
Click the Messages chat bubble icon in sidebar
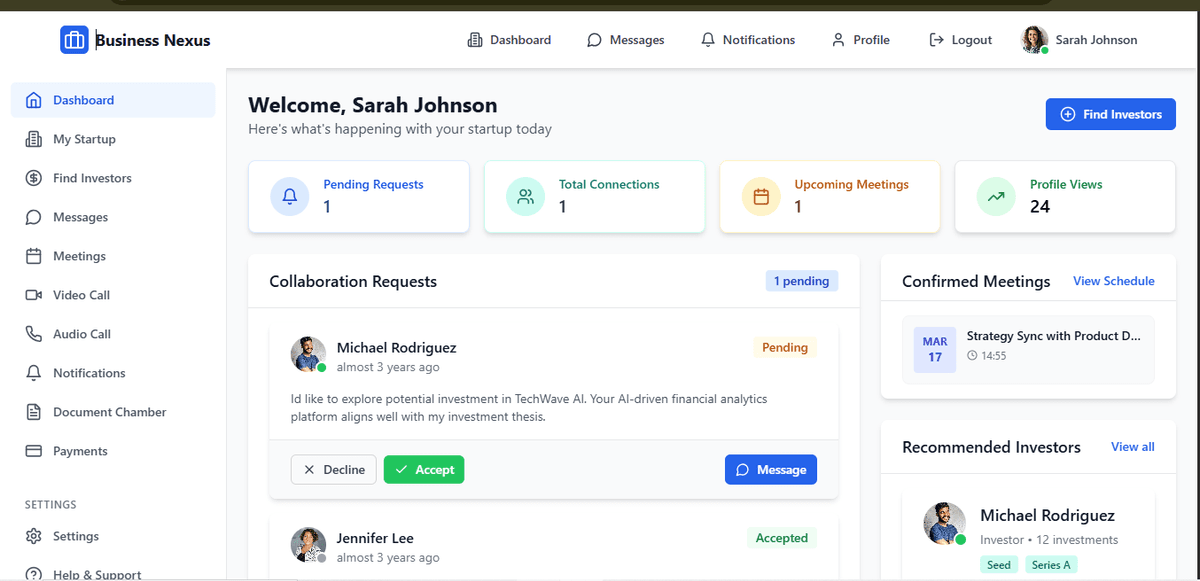click(34, 217)
